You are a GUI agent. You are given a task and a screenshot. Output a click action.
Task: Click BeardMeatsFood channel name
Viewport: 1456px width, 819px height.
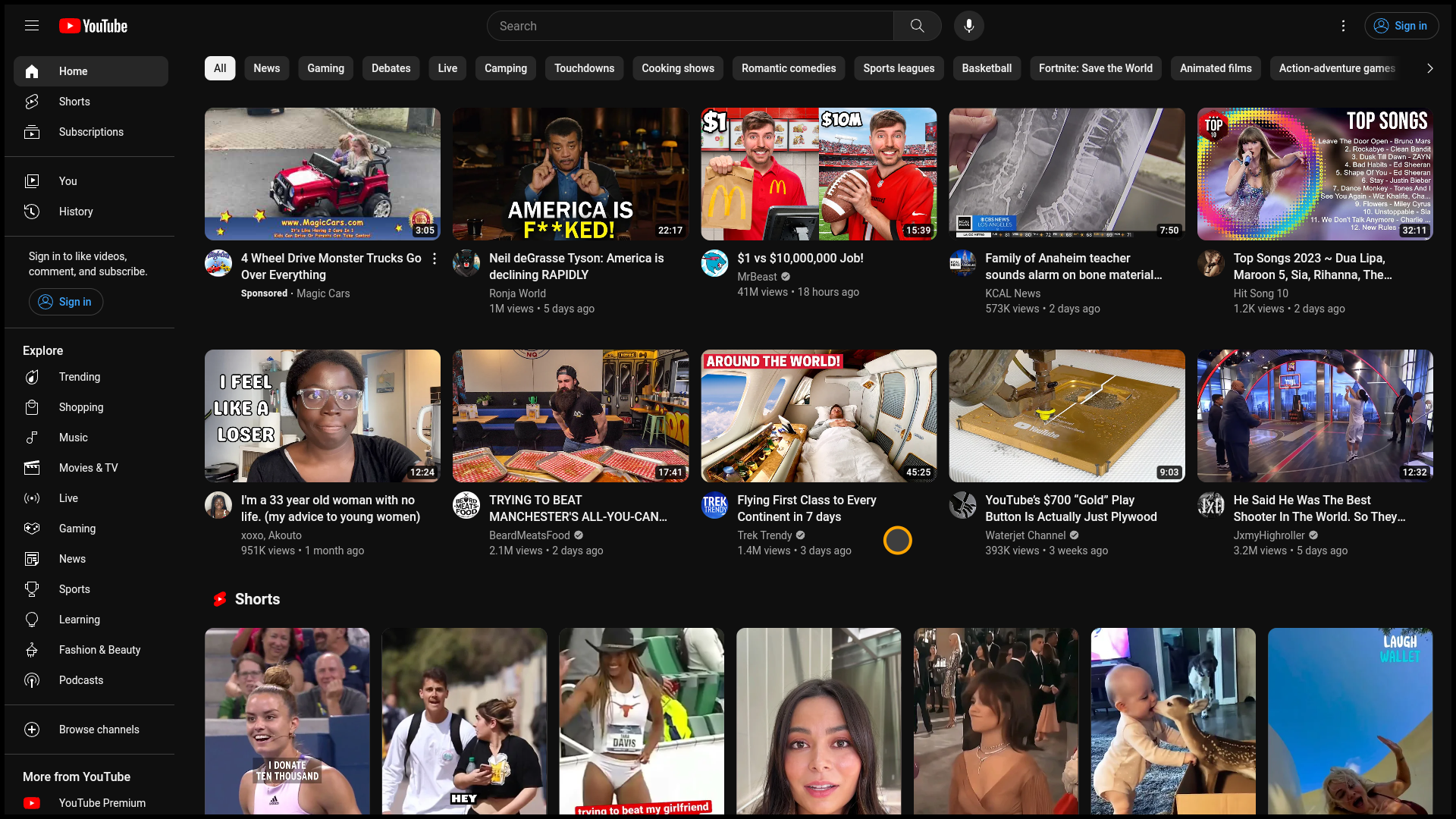pos(529,535)
